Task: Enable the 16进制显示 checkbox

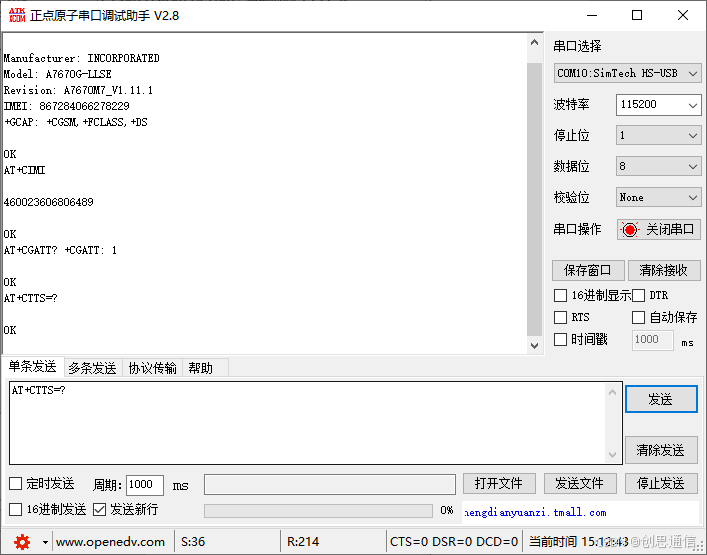Action: 560,296
